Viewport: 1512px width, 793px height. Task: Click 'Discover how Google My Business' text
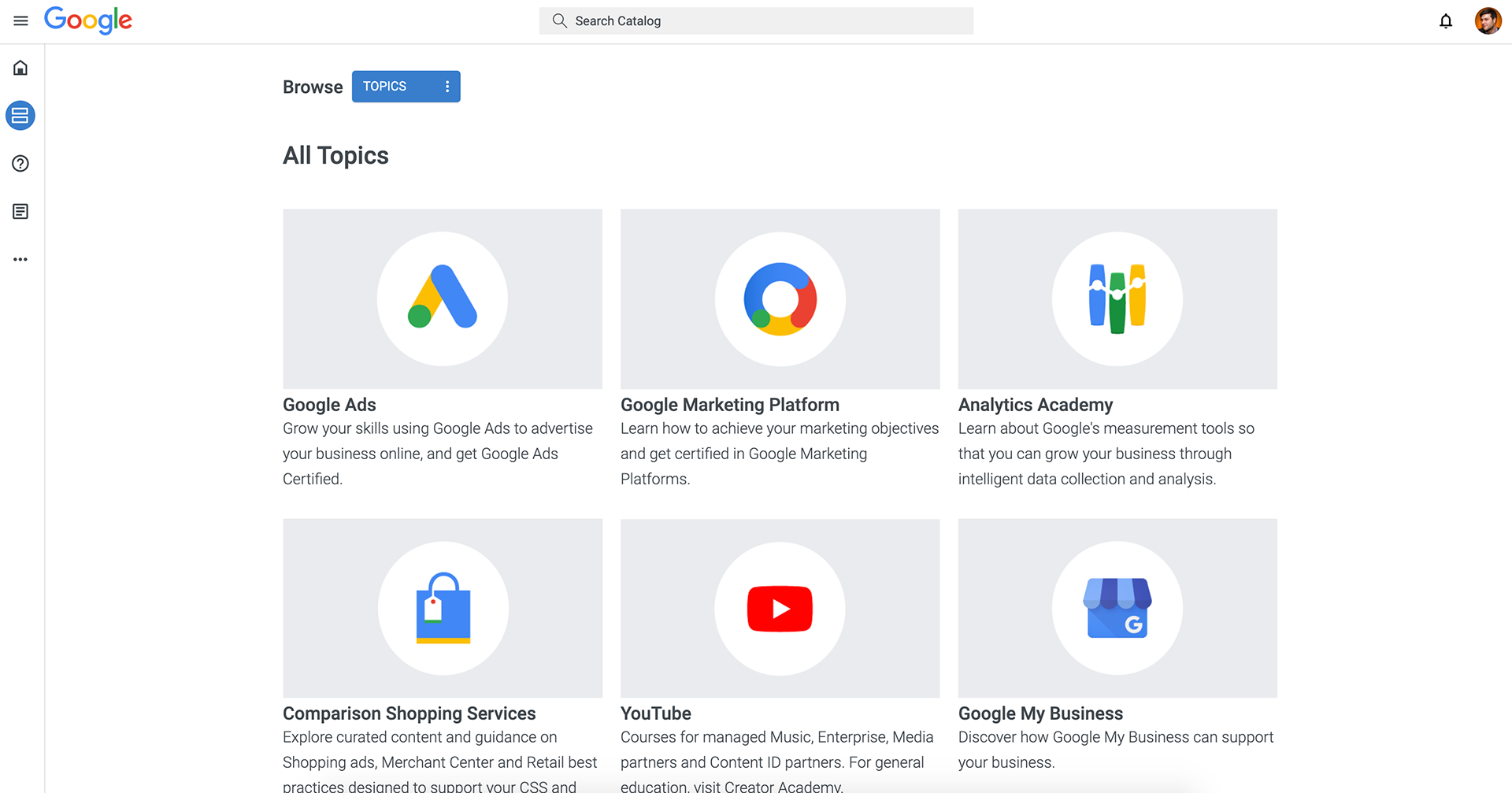click(1116, 750)
